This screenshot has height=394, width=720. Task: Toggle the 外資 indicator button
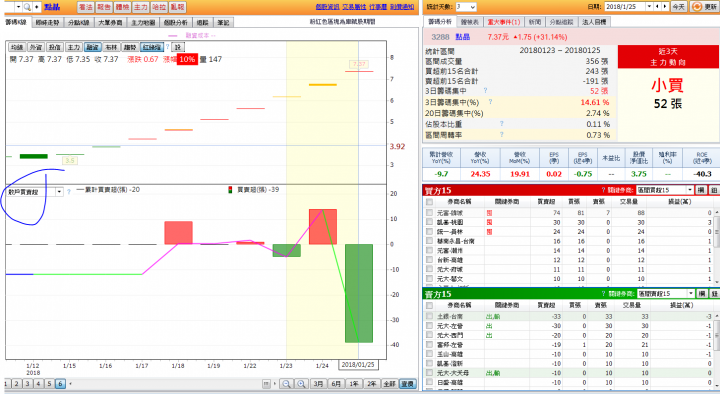click(36, 47)
